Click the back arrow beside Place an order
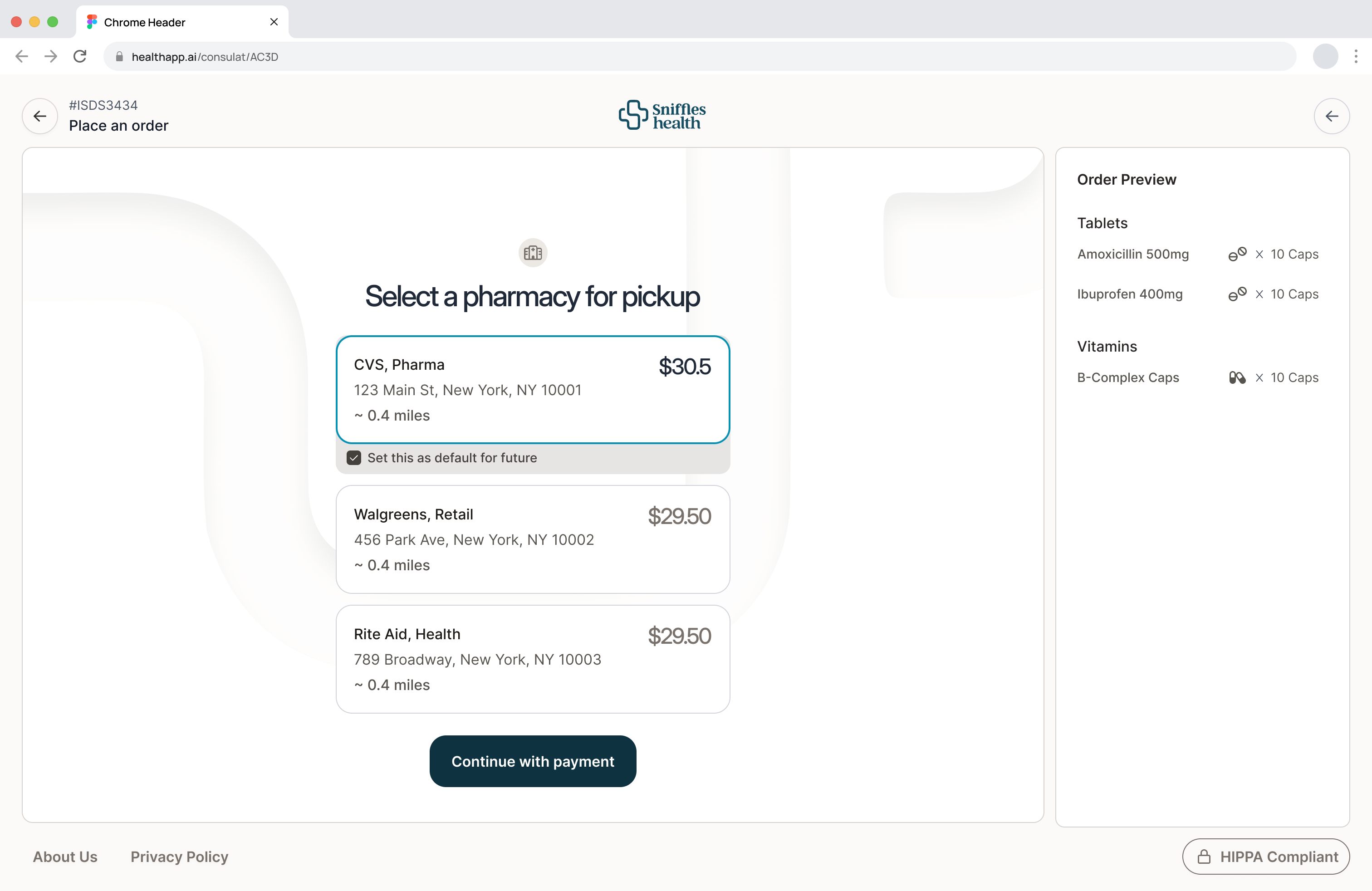 [39, 116]
